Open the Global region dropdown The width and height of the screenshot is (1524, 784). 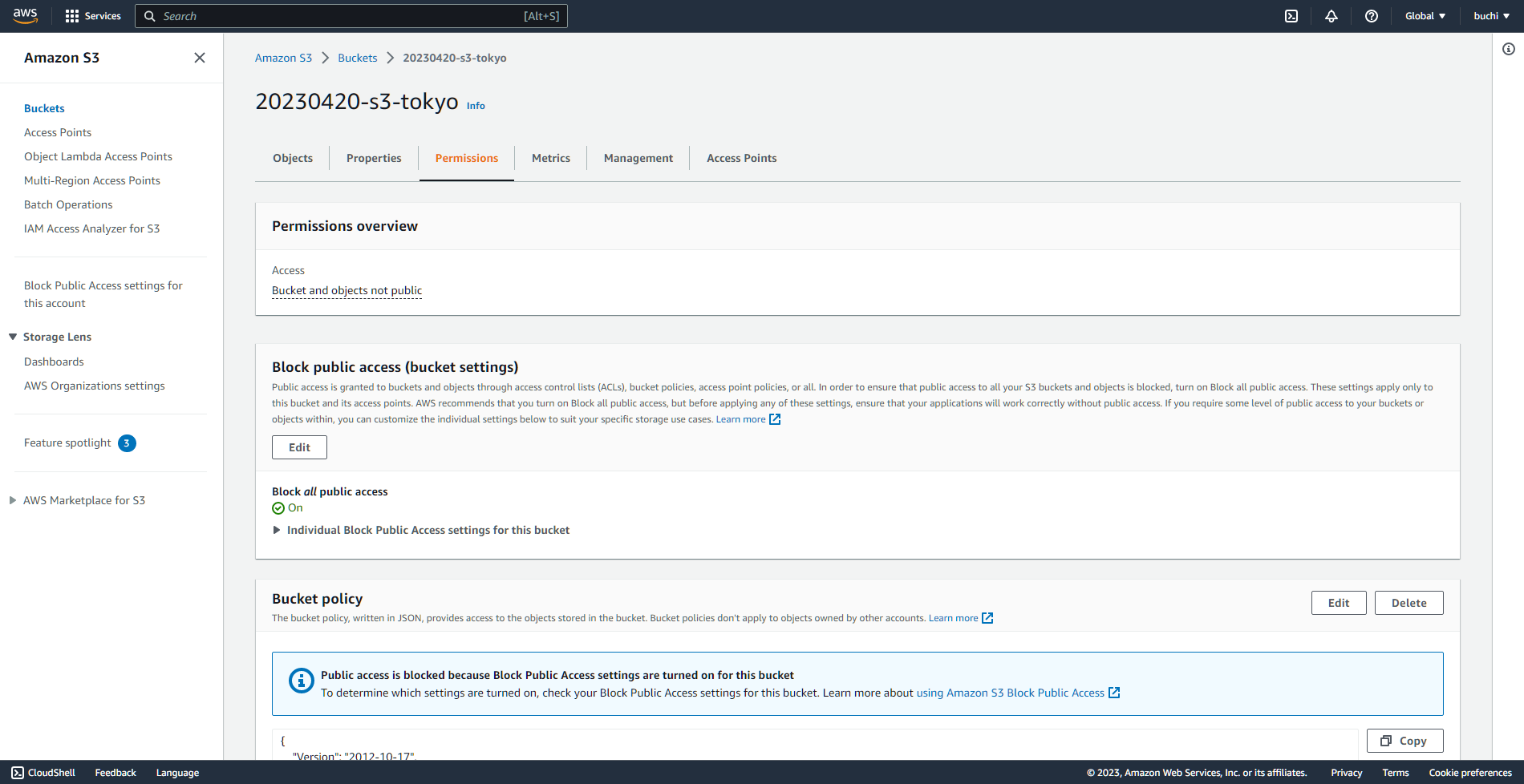point(1425,15)
